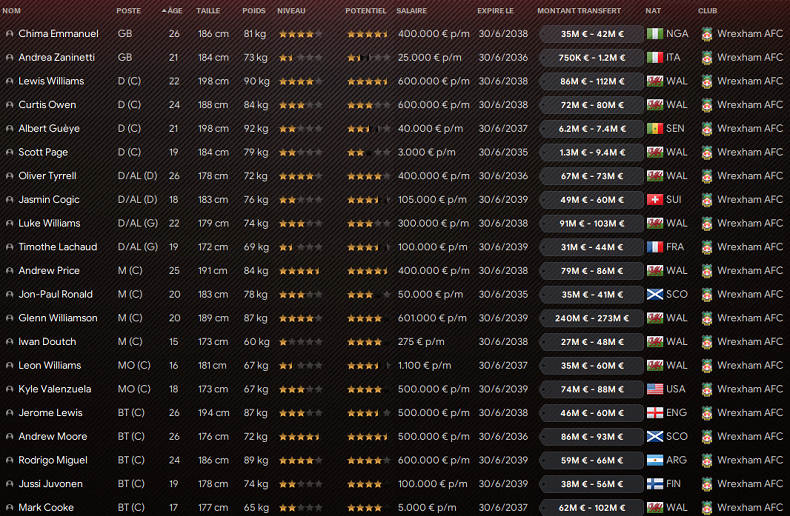Click the Wrexham AFC badge in Chima Emmanuel's row

[x=707, y=33]
